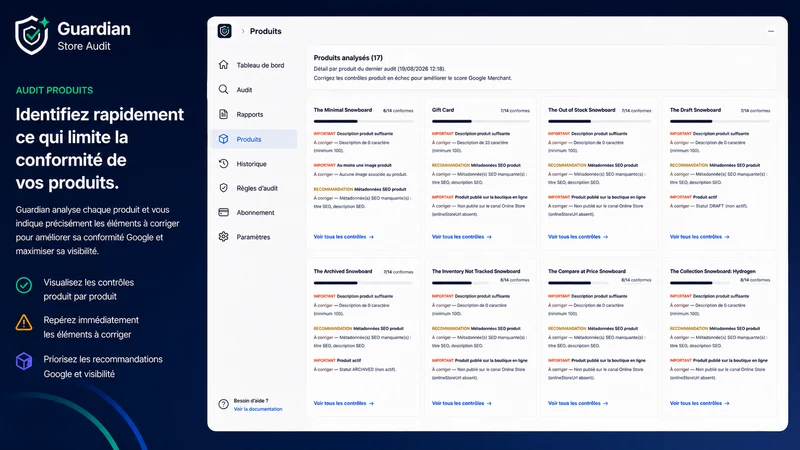Viewport: 800px width, 450px height.
Task: Click the Gift Card compliance progress bar
Action: tap(481, 121)
